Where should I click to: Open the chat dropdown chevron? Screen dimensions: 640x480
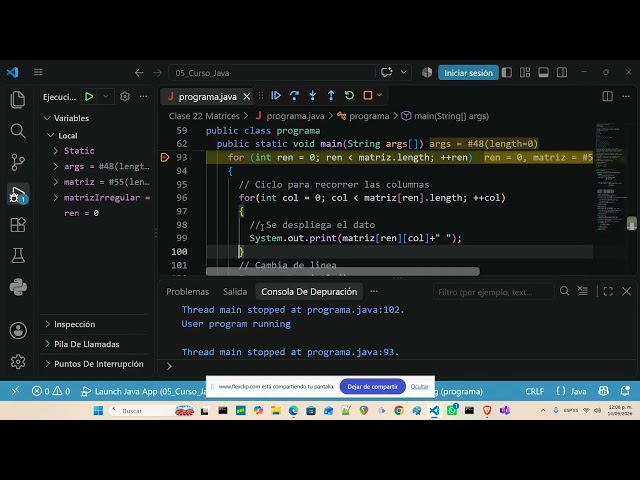(404, 72)
